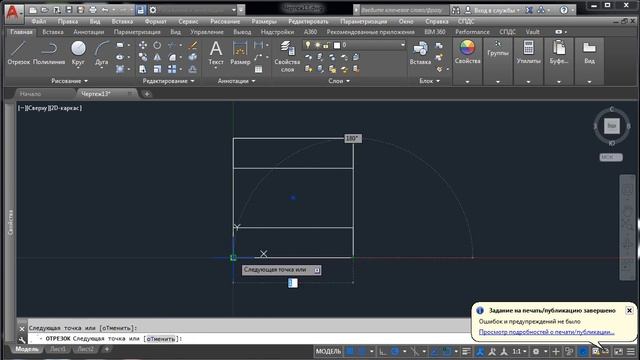
Task: Open the annotation scale 1:1 dropdown
Action: (x=519, y=351)
